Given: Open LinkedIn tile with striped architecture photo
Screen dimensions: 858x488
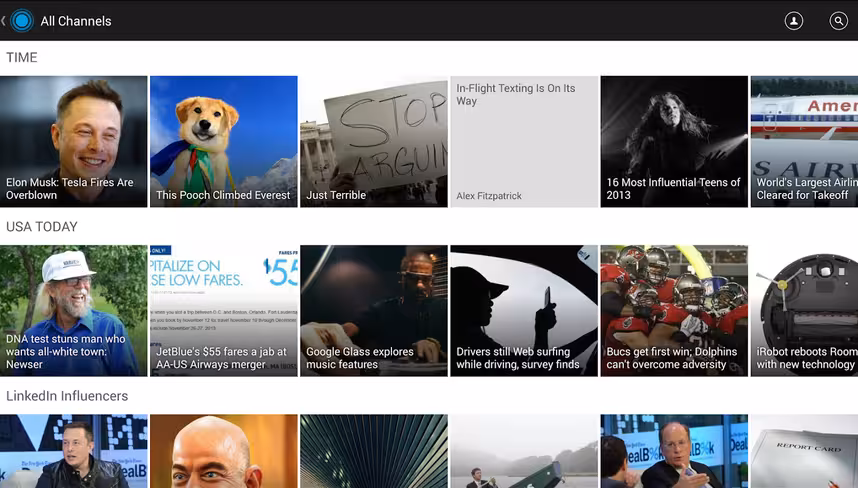Looking at the screenshot, I should [x=374, y=451].
